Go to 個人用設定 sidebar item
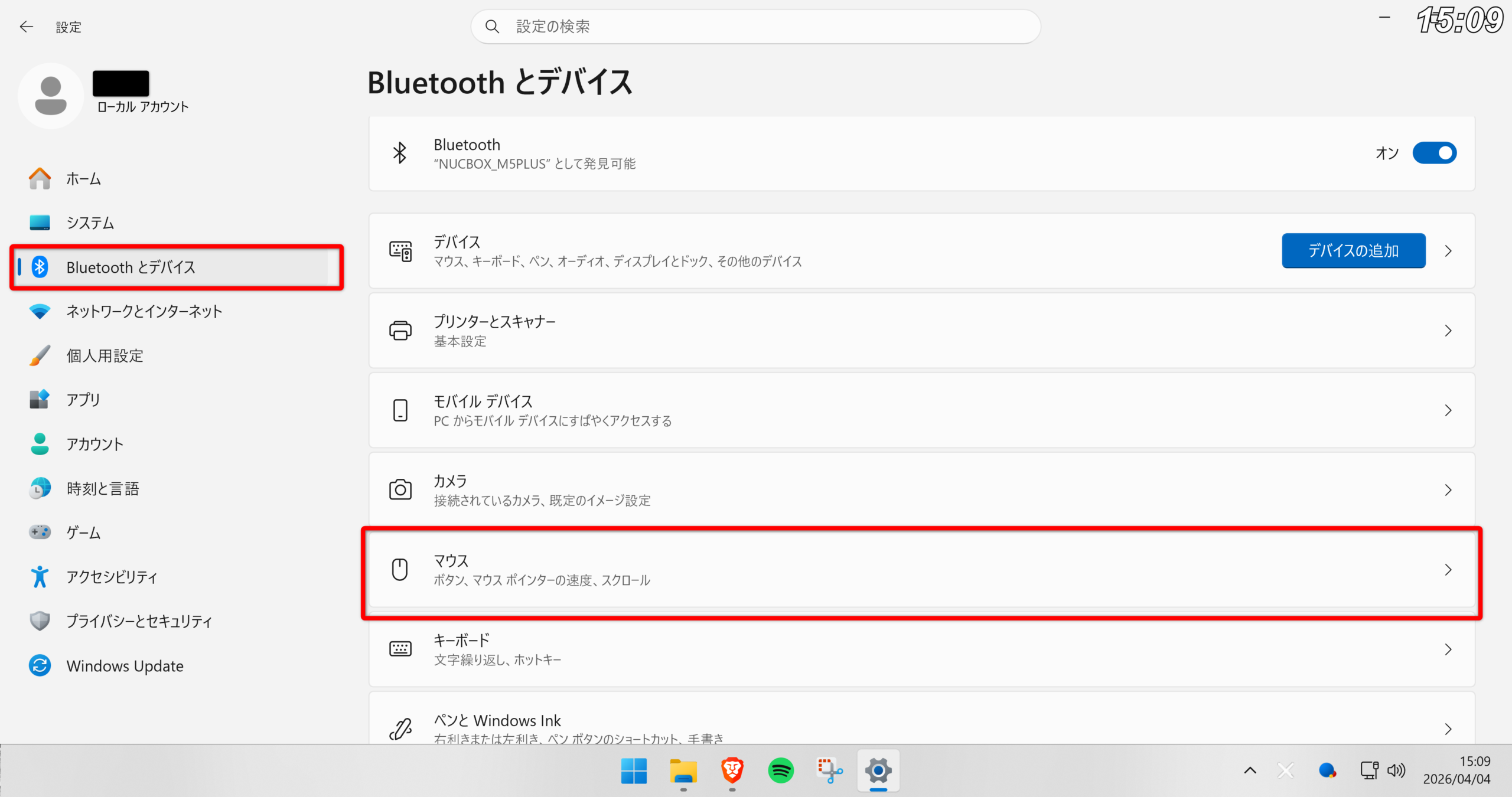This screenshot has height=797, width=1512. pos(105,355)
